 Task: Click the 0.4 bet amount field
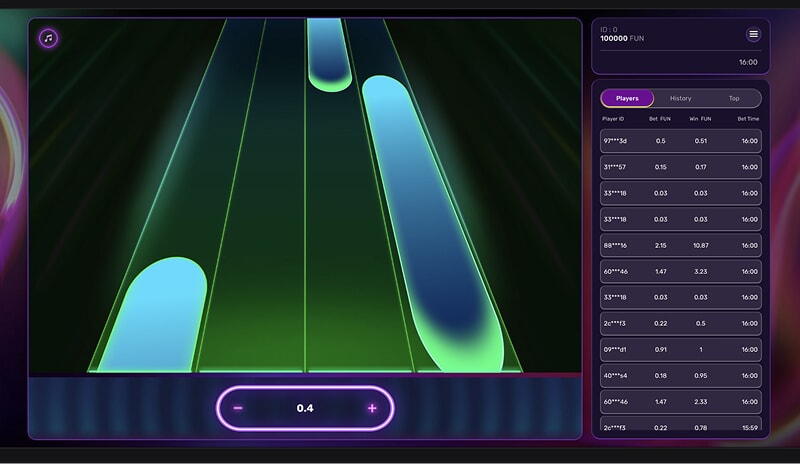tap(305, 408)
